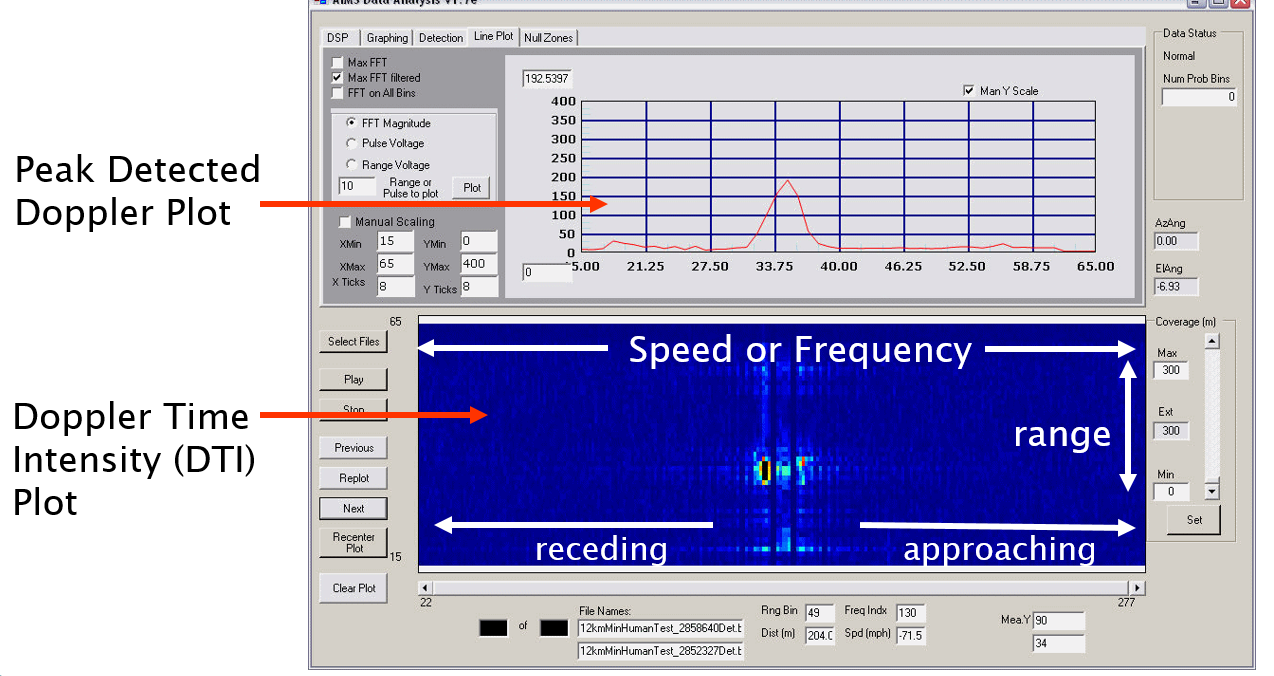Click the Plot button

point(470,187)
